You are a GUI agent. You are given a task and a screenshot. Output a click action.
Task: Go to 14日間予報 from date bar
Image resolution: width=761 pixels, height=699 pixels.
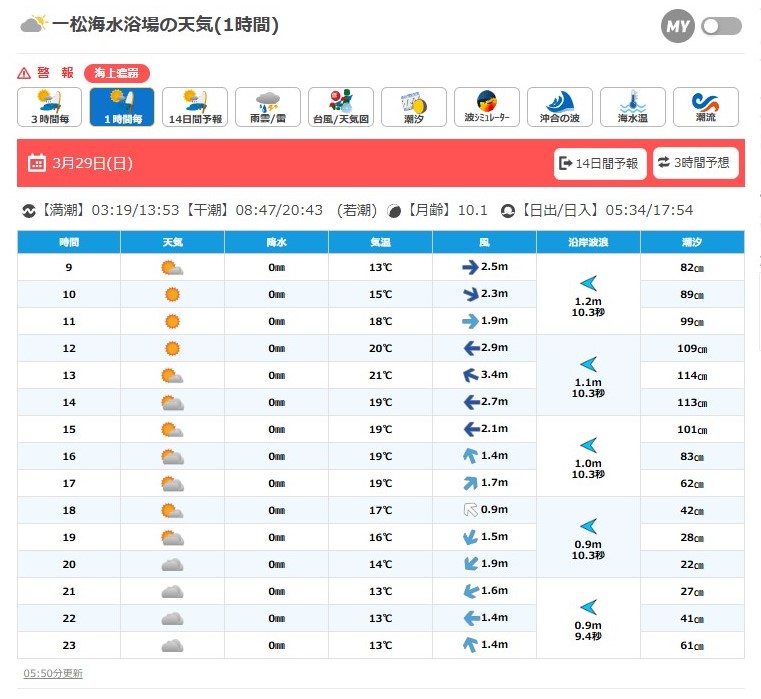tap(599, 163)
